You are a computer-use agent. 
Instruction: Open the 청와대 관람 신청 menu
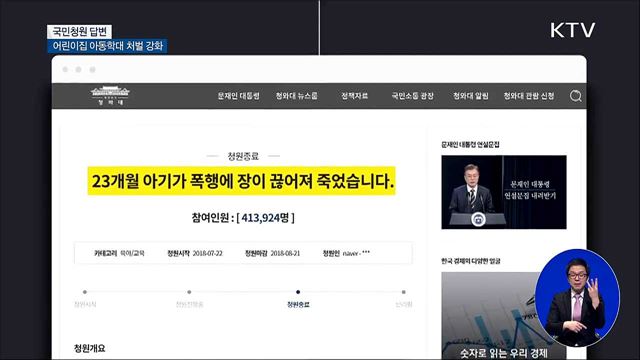(x=529, y=96)
